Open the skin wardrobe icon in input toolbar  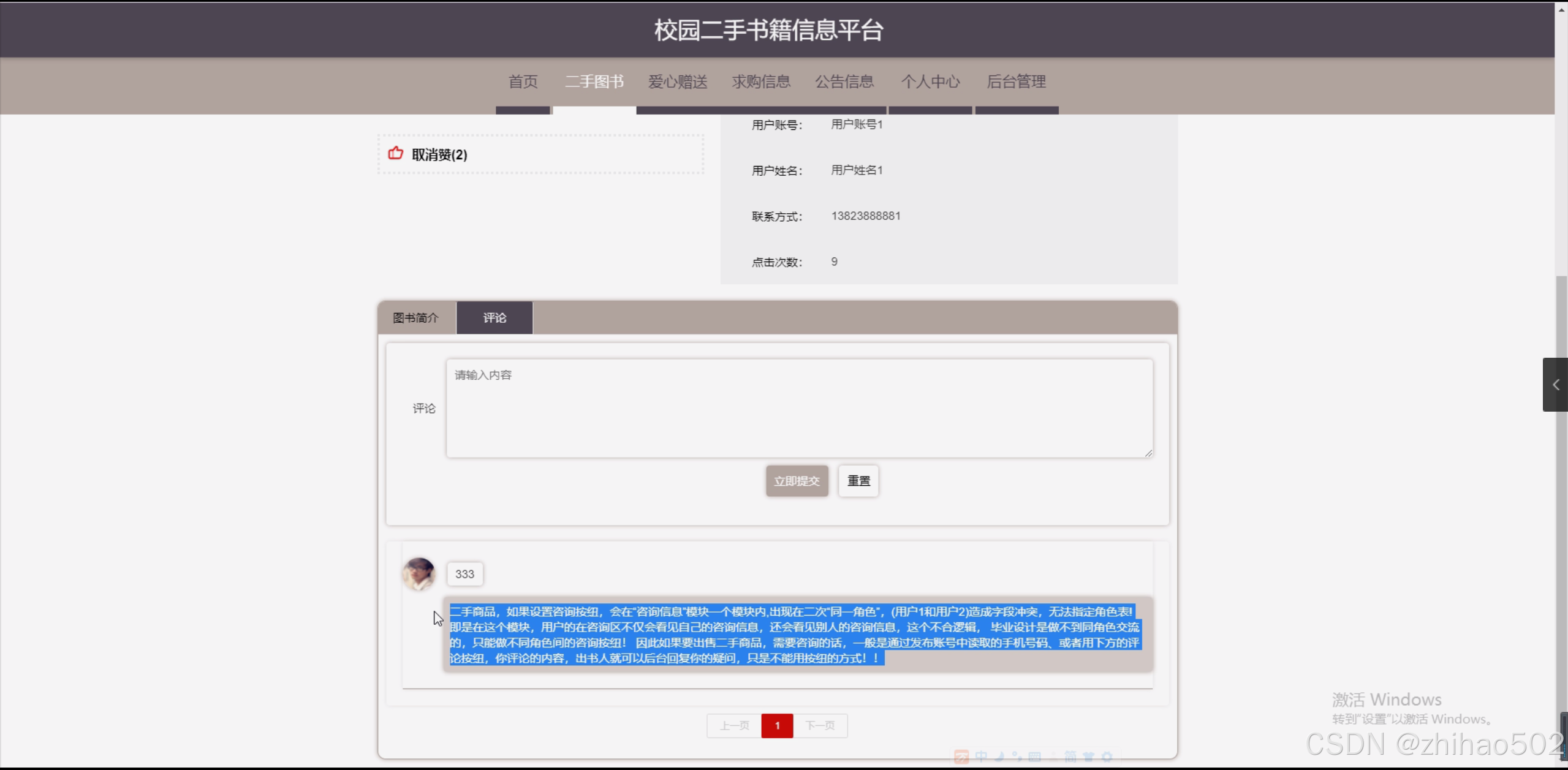[x=1090, y=757]
